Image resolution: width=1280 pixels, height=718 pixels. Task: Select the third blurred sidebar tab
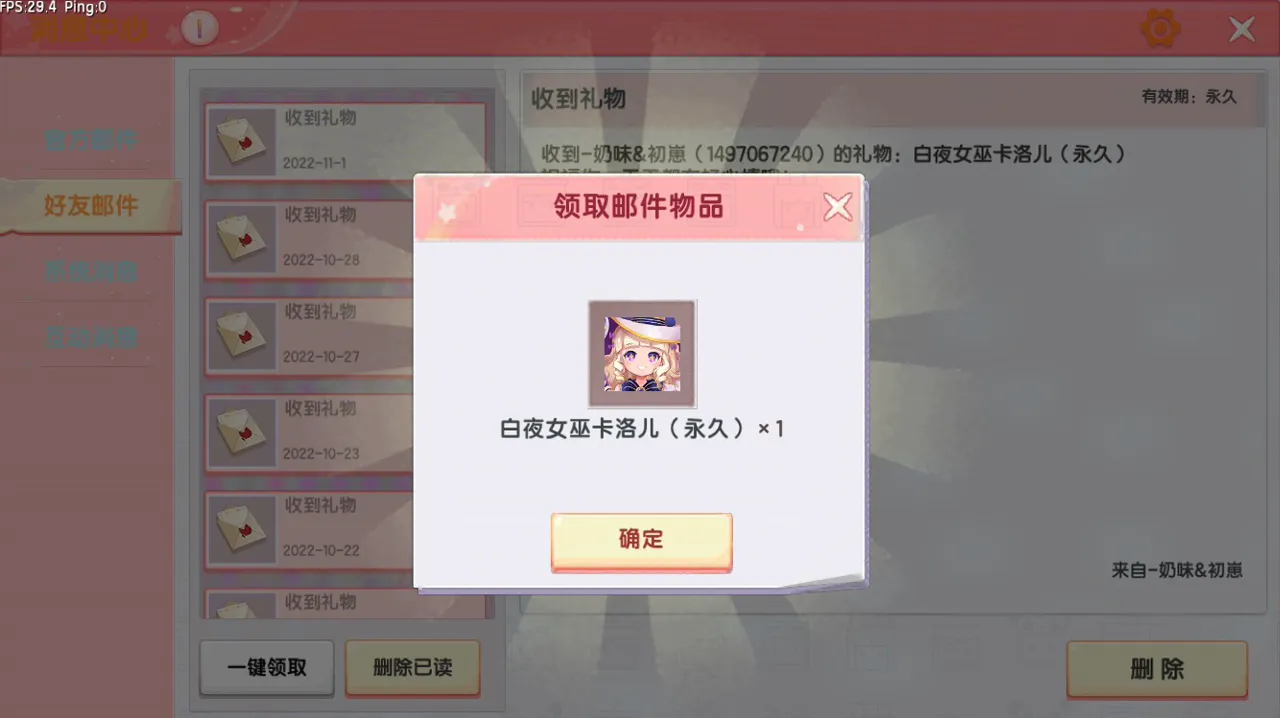[x=90, y=272]
